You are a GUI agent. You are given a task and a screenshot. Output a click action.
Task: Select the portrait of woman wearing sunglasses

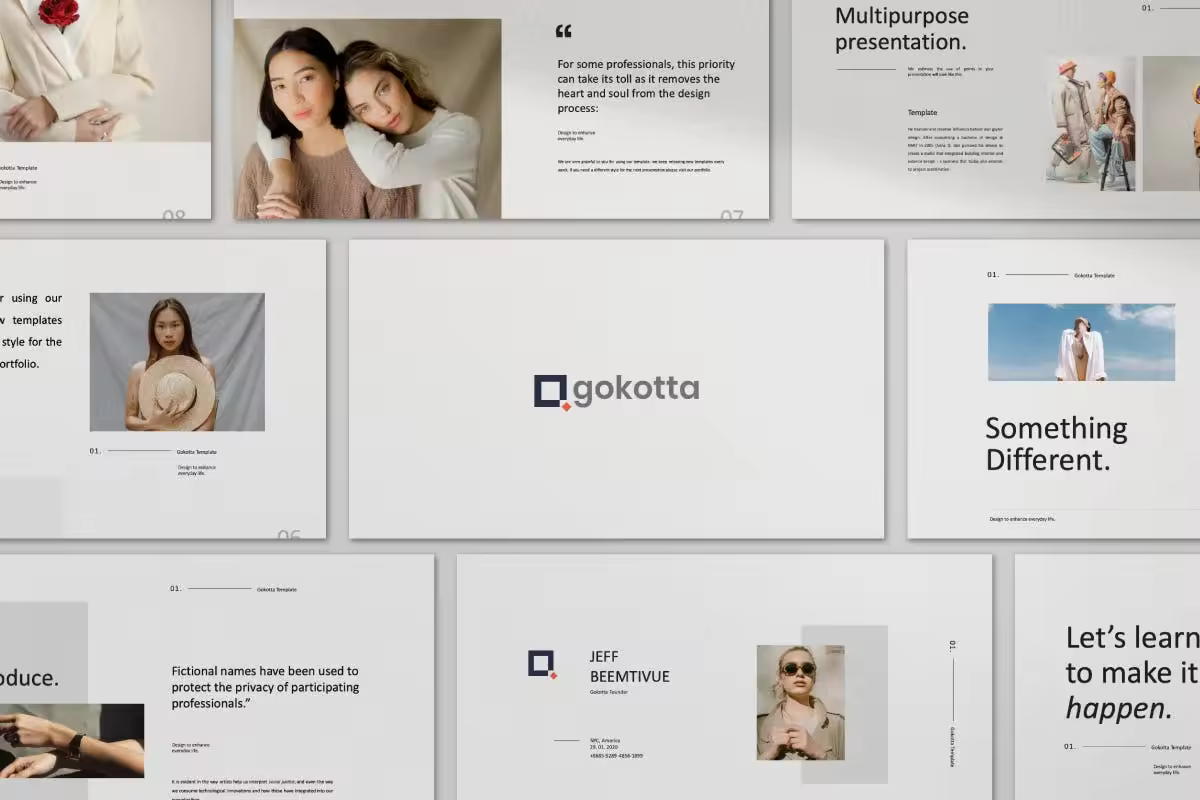point(800,703)
